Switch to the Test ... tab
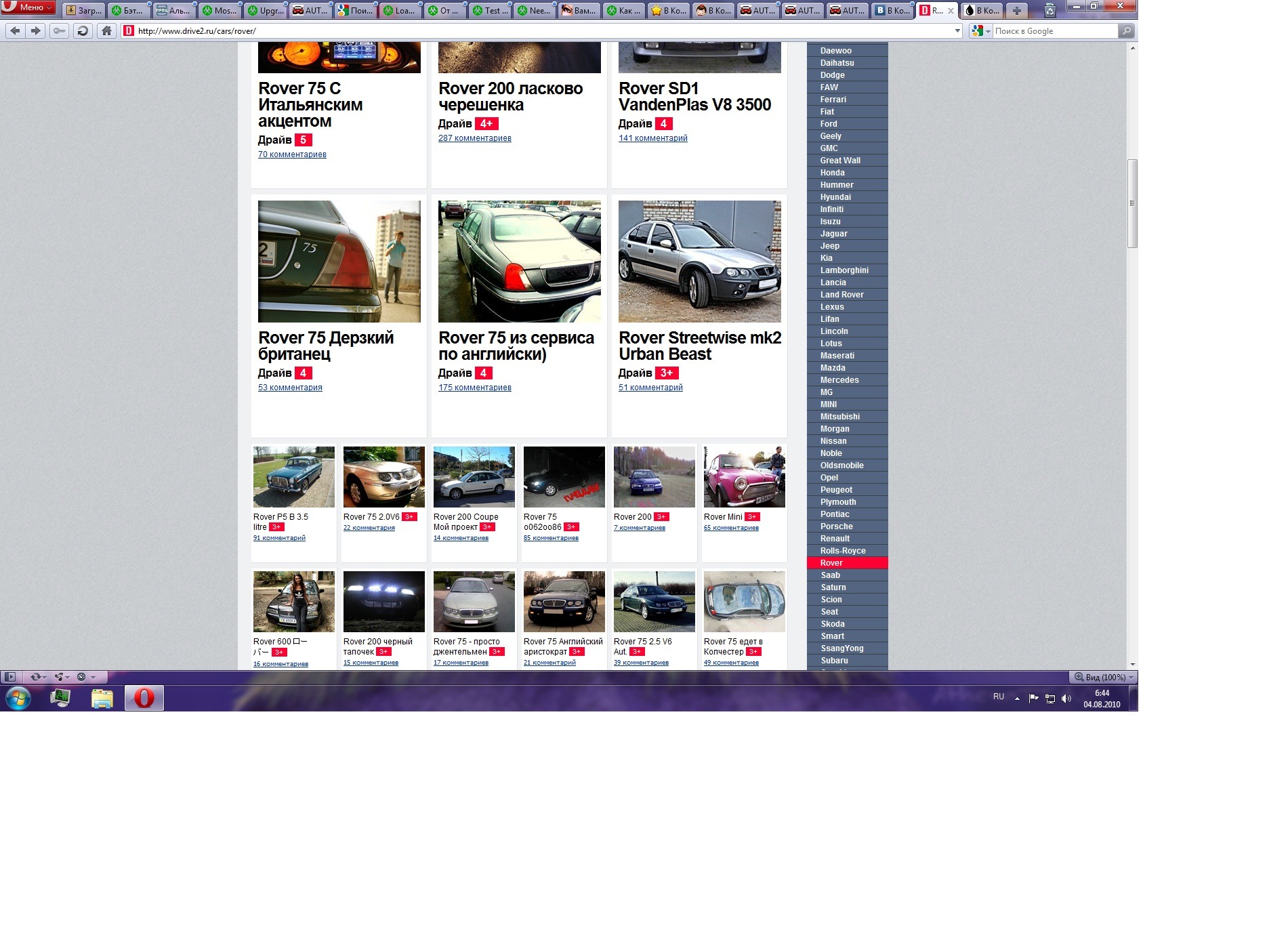Screen dimensions: 1269x952 (x=490, y=10)
